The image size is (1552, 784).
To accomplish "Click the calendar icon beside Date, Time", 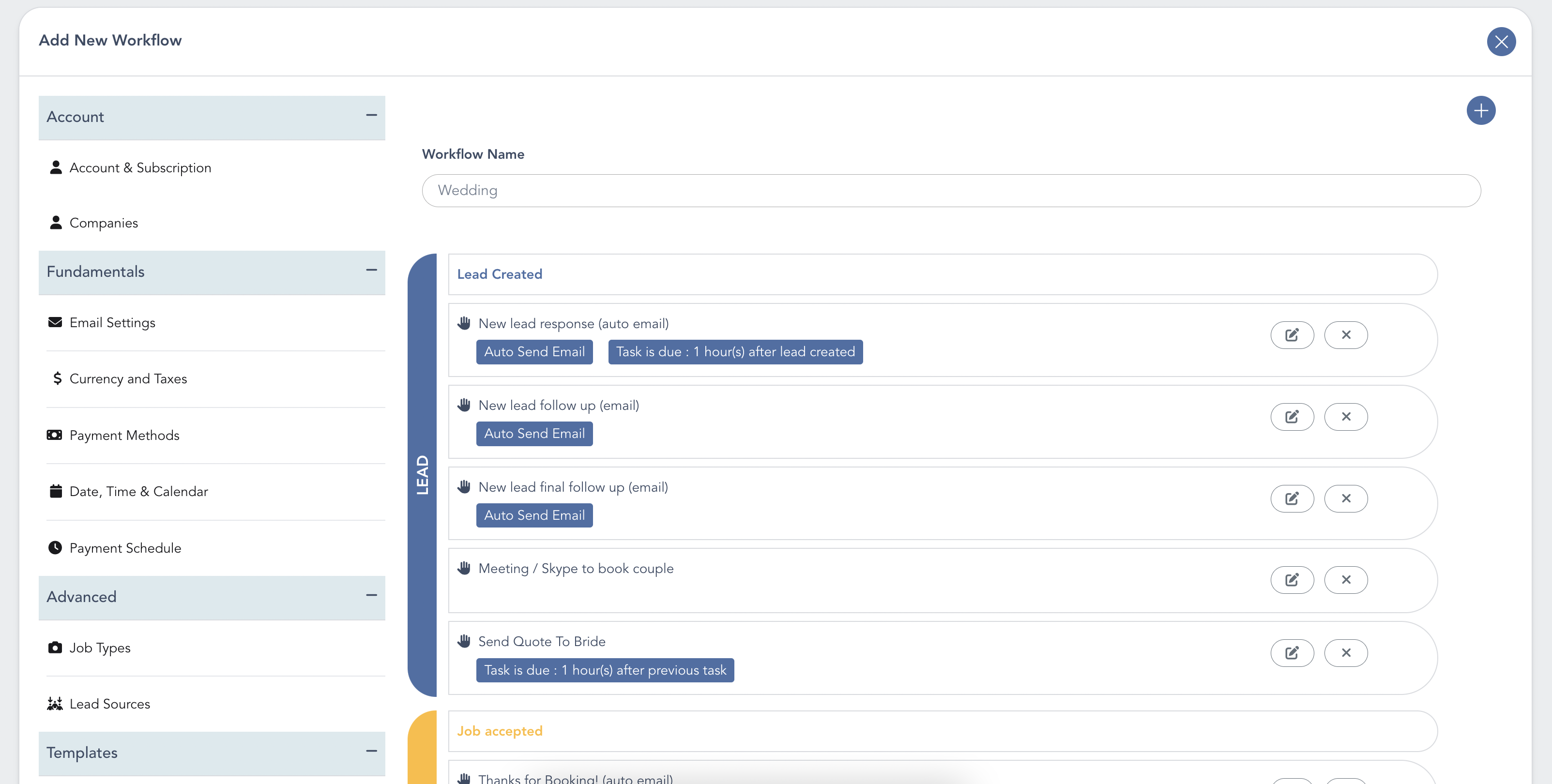I will point(55,491).
